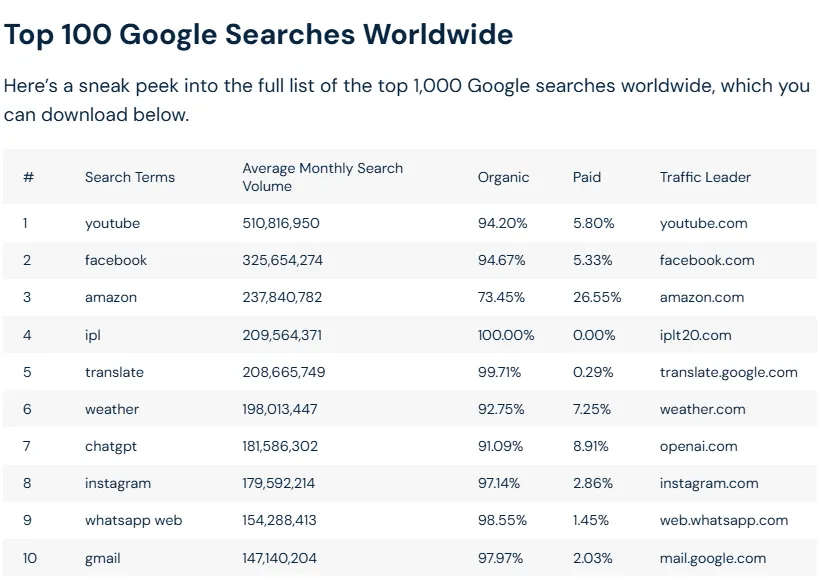Click the 'Organic' column header
The width and height of the screenshot is (820, 580).
pos(503,177)
